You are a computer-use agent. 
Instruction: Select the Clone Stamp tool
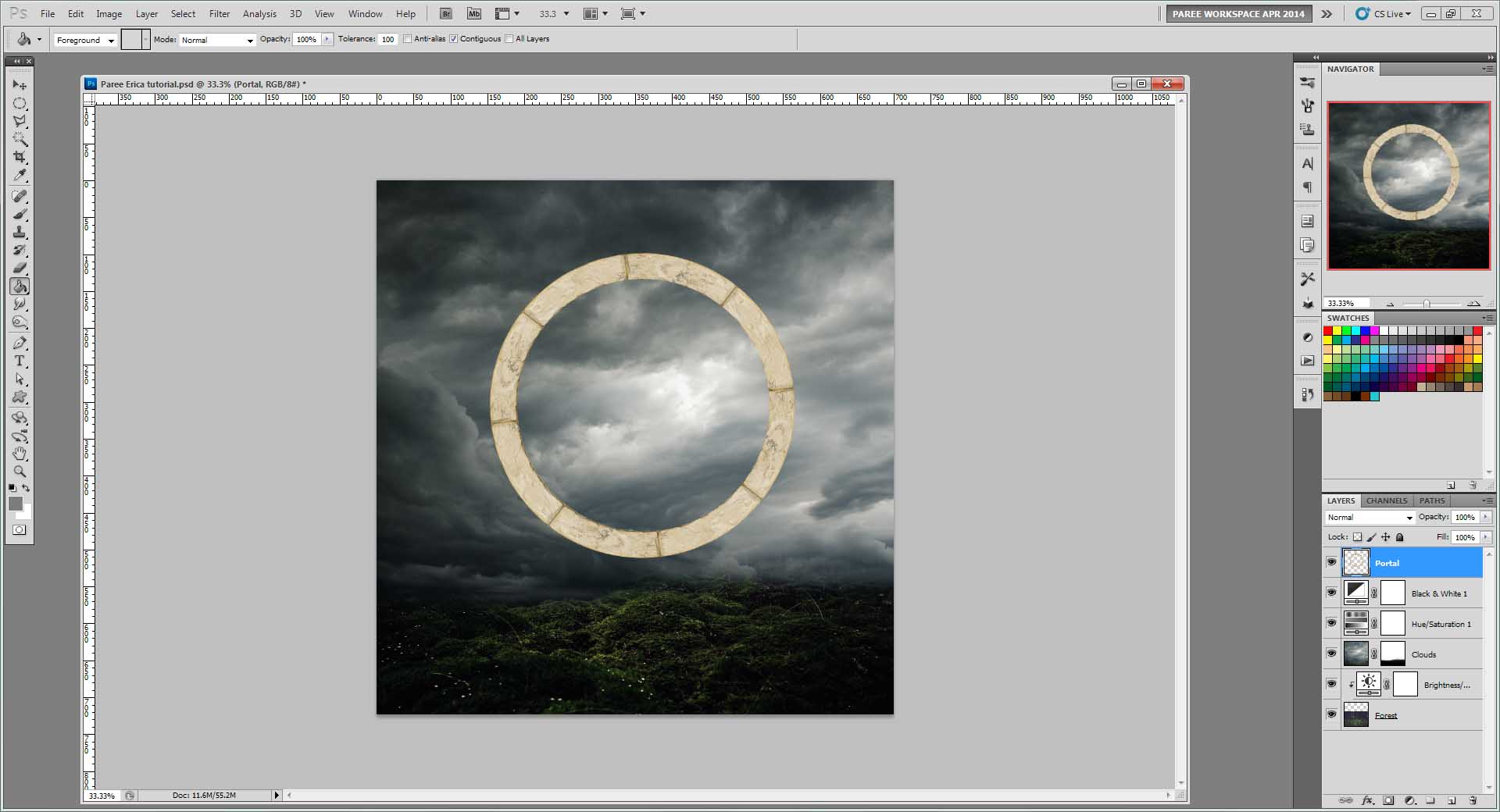[x=20, y=233]
